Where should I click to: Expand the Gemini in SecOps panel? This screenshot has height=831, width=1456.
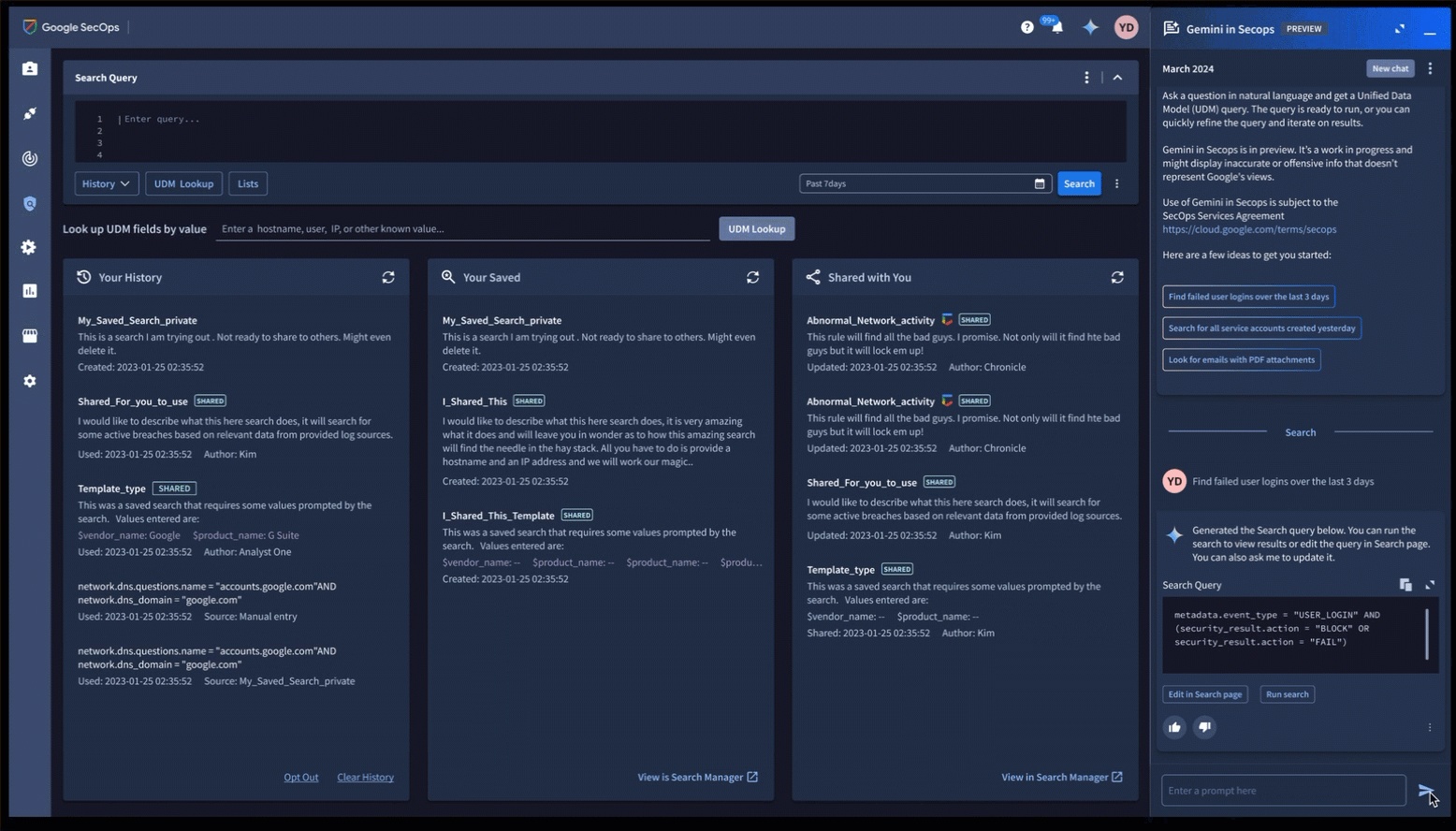point(1400,29)
